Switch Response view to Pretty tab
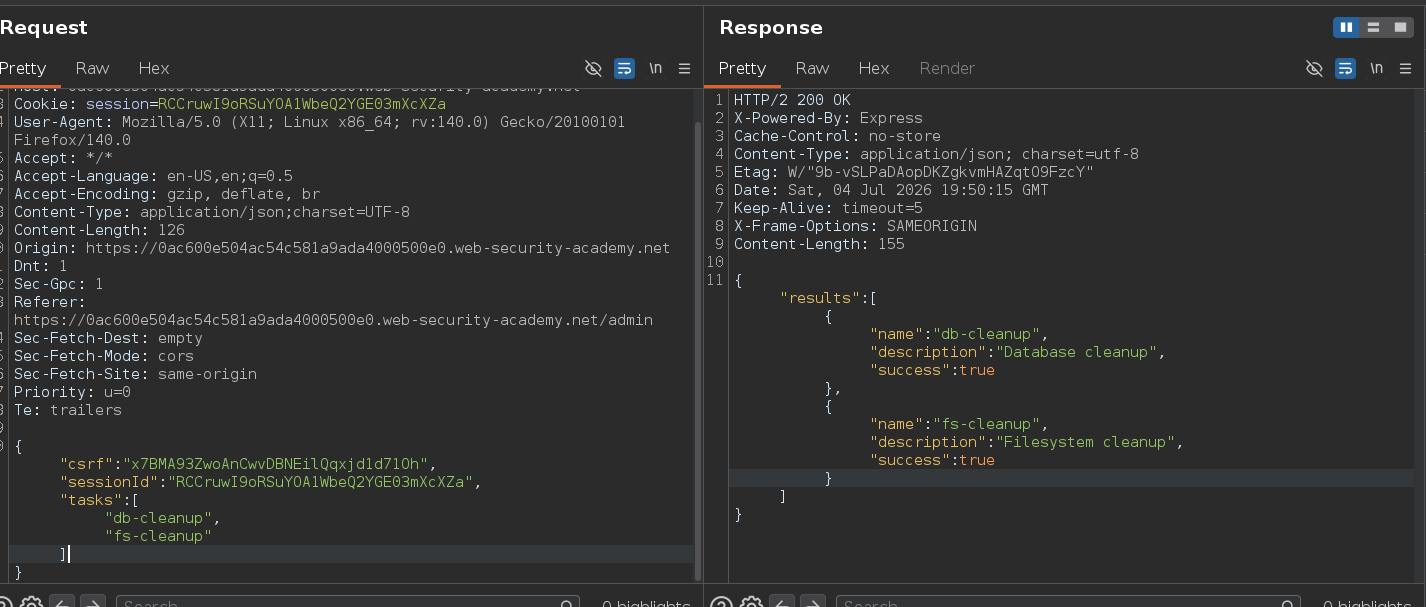 click(x=742, y=68)
